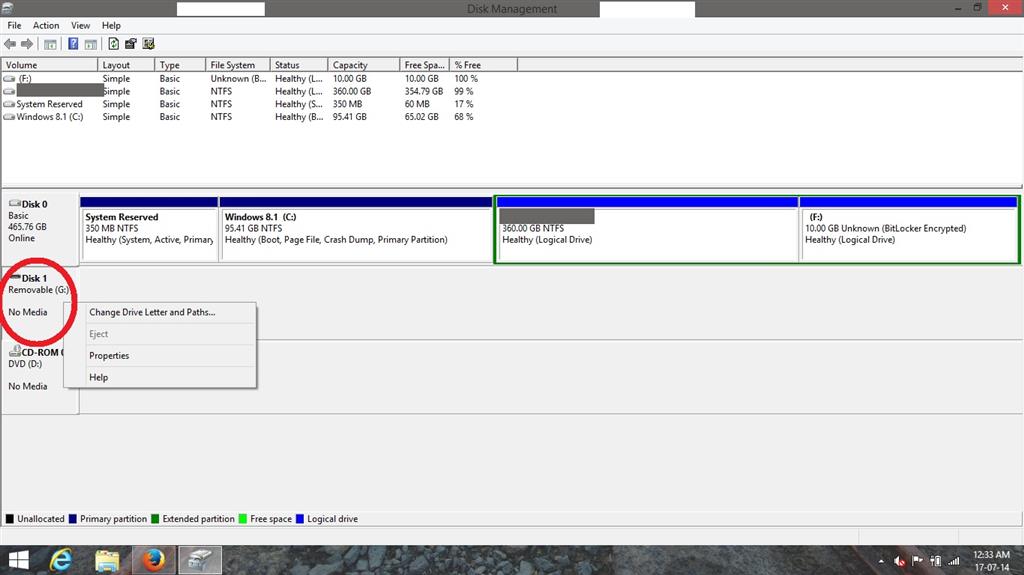Launch Internet Explorer from taskbar
Image resolution: width=1024 pixels, height=575 pixels.
coord(61,560)
